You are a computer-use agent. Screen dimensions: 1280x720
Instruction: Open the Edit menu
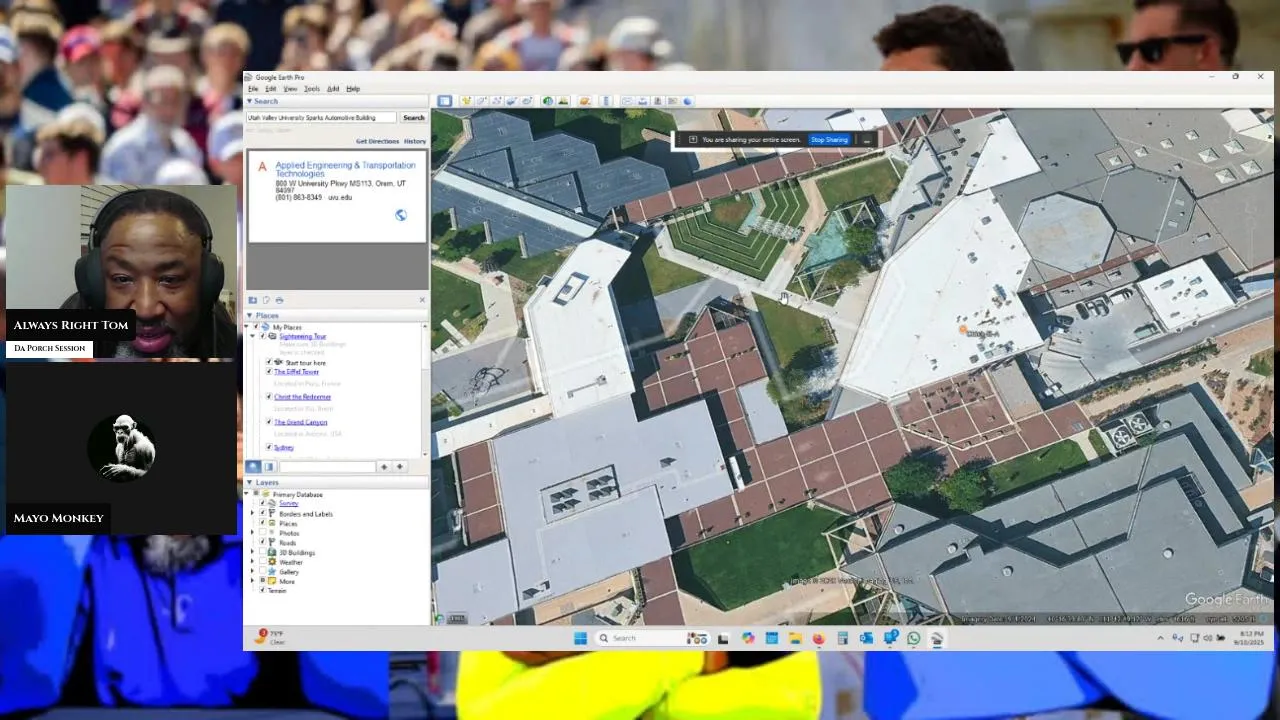coord(271,89)
